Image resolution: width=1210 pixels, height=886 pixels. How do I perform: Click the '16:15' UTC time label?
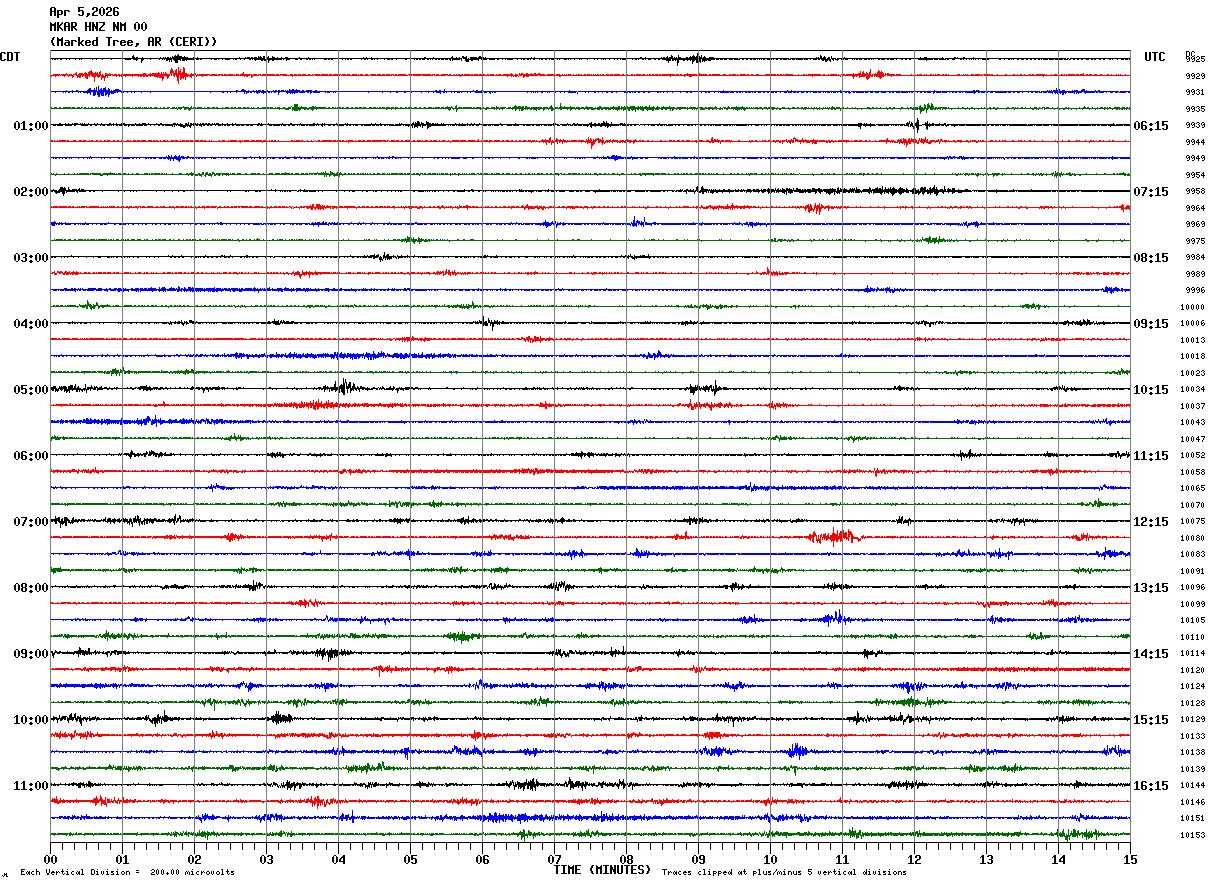click(1151, 786)
